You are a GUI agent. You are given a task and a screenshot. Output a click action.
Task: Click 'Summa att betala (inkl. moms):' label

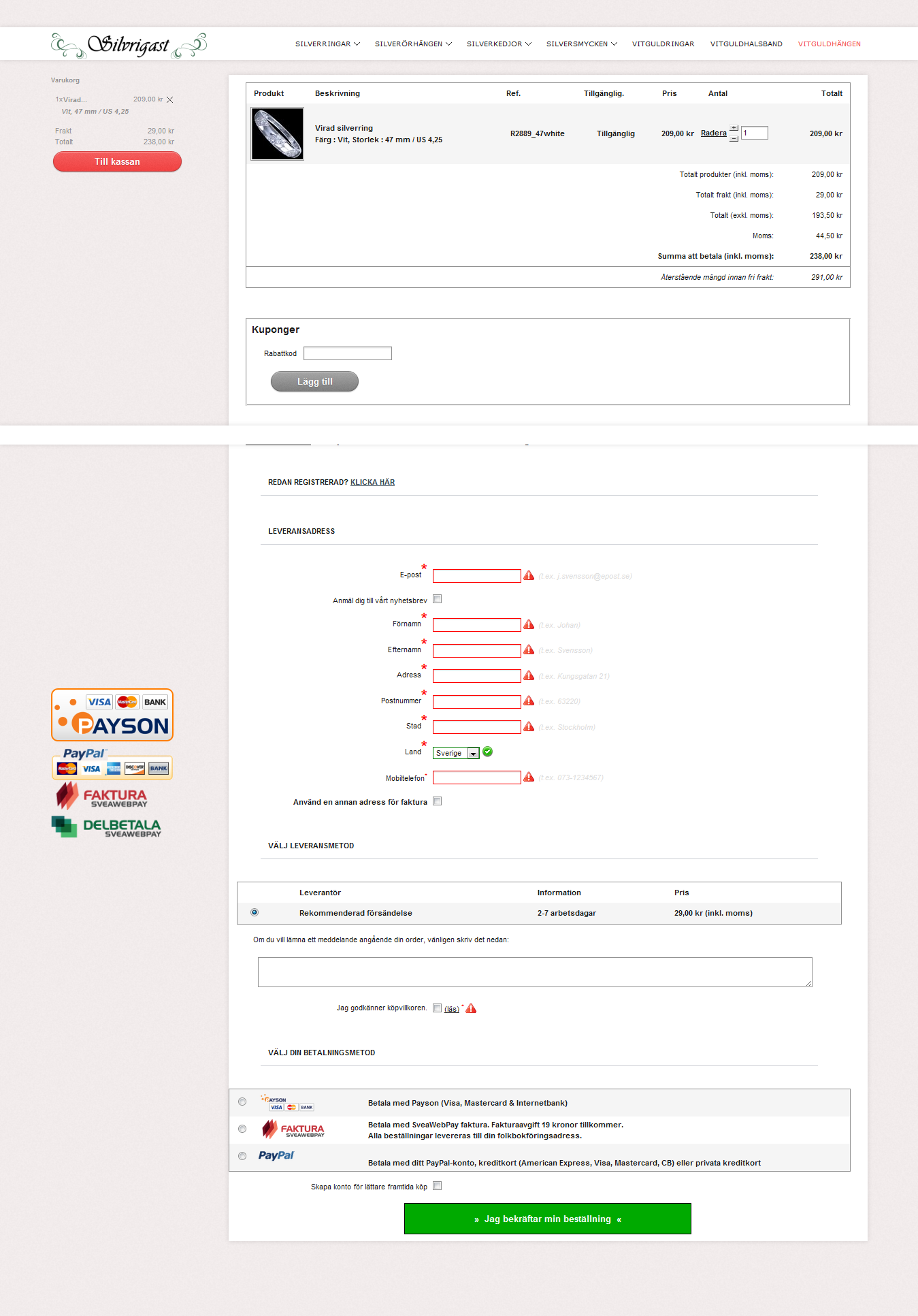(x=716, y=256)
